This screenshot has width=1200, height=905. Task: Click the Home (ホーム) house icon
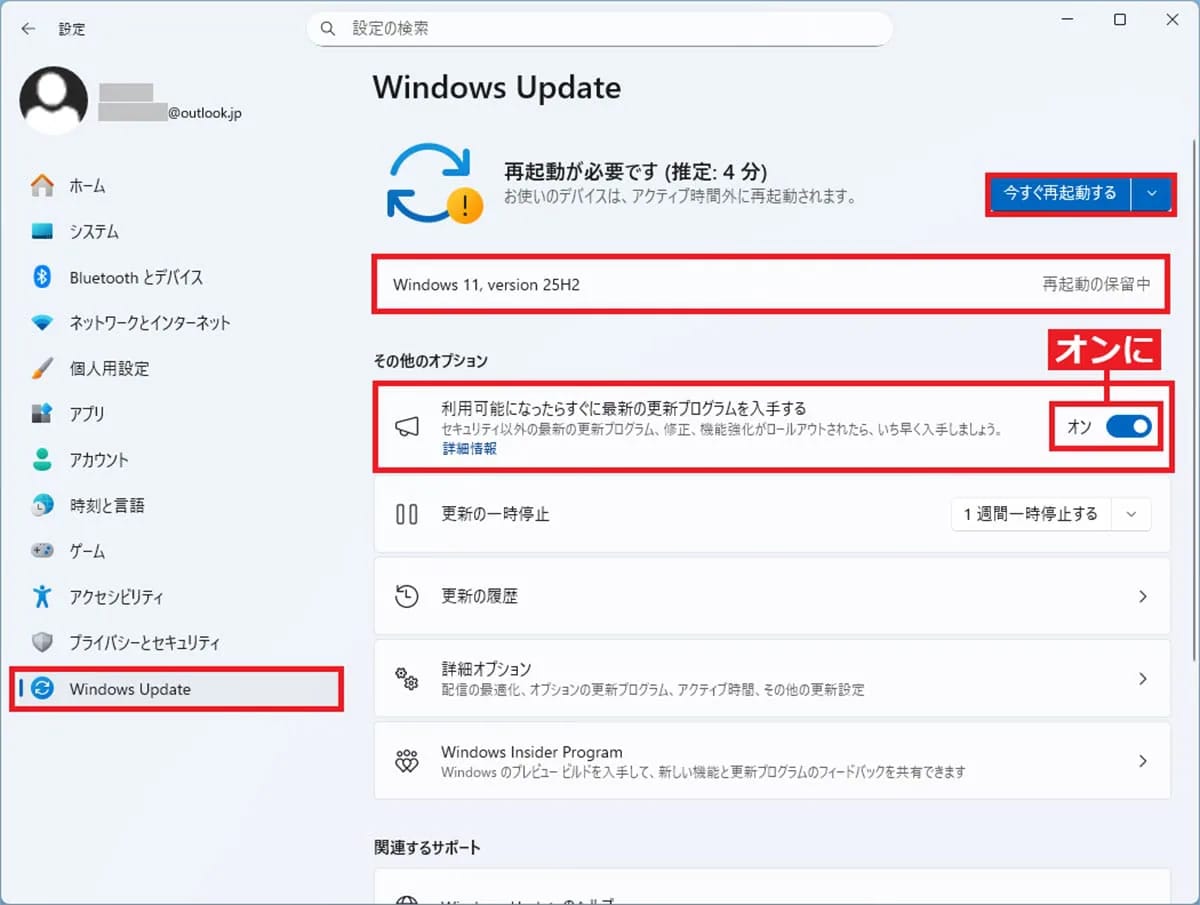(42, 186)
